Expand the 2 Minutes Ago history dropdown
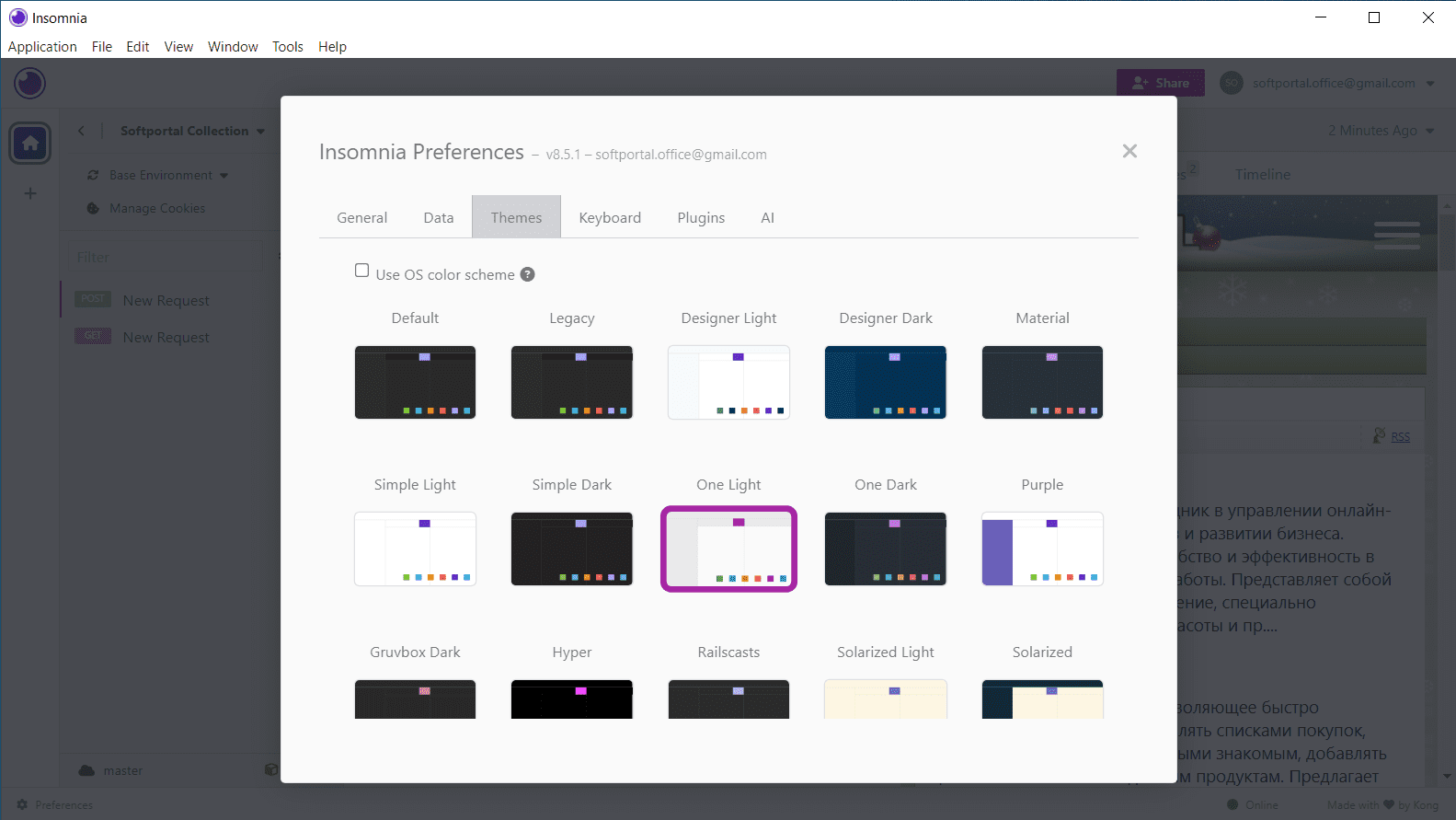This screenshot has width=1456, height=820. click(1381, 131)
